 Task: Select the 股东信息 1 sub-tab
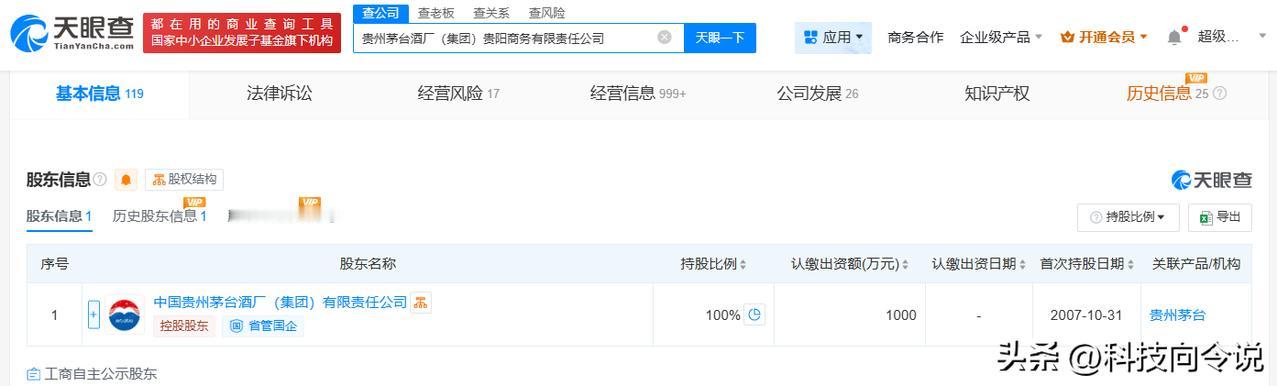coord(59,216)
